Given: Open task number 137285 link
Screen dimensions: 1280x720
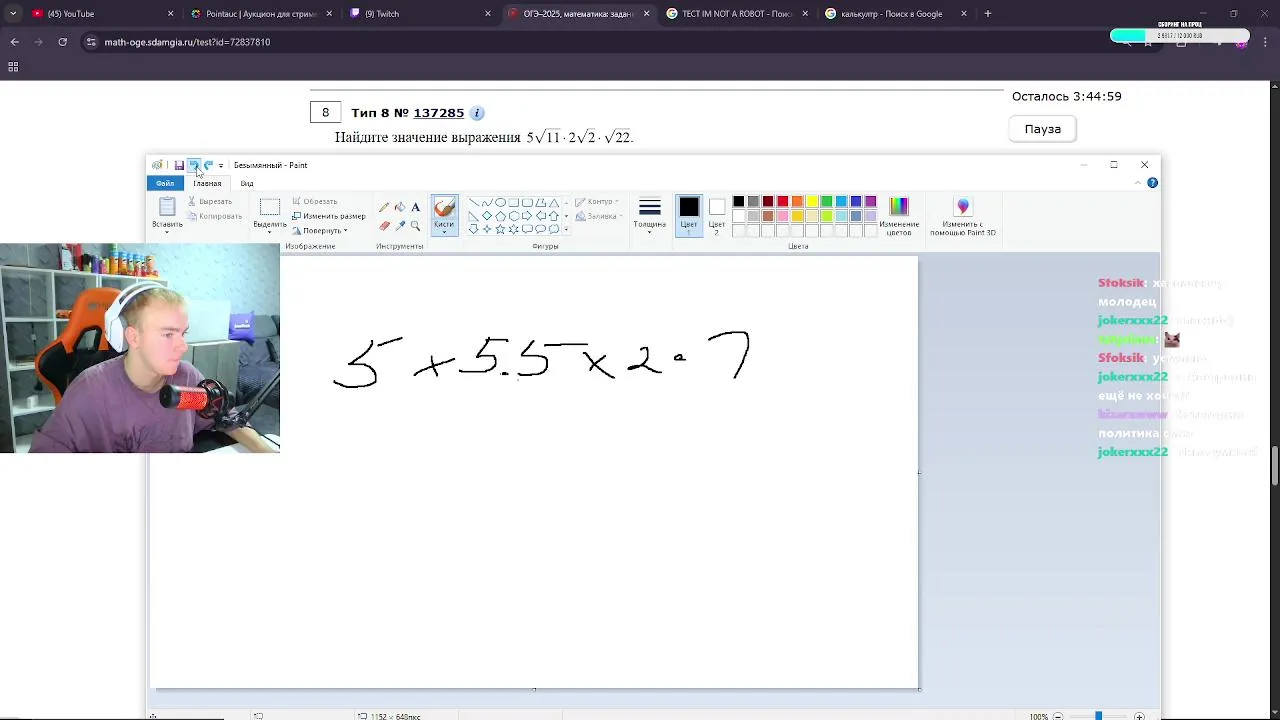Looking at the screenshot, I should coord(438,113).
